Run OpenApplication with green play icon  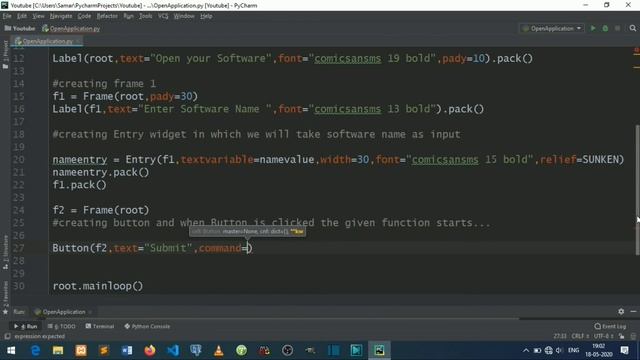[593, 28]
